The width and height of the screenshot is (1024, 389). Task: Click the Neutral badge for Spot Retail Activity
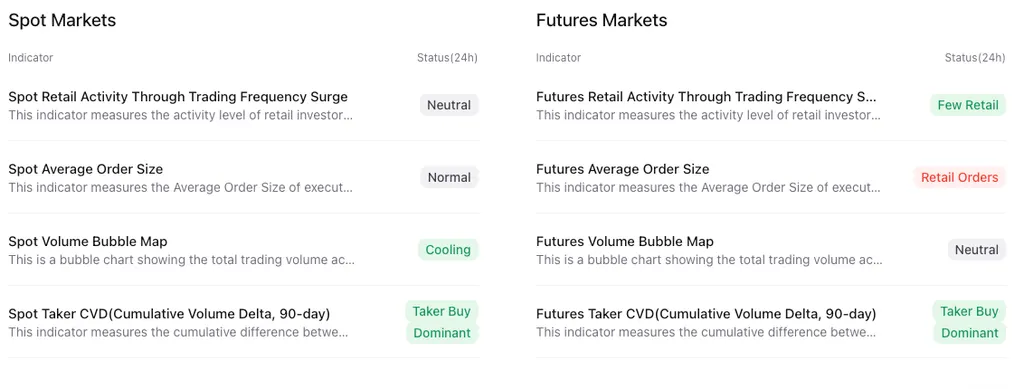tap(449, 105)
